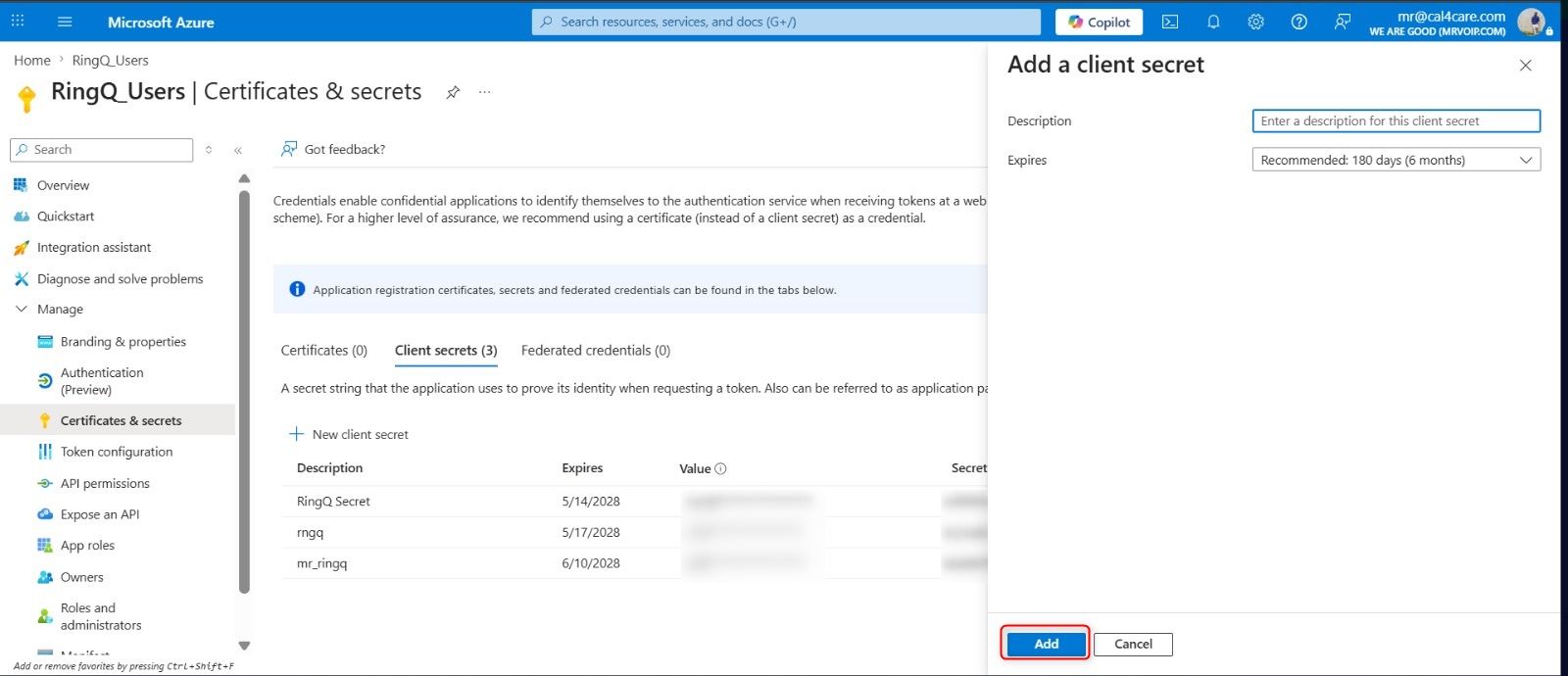Click the Got feedback person icon
1568x676 pixels.
(289, 149)
